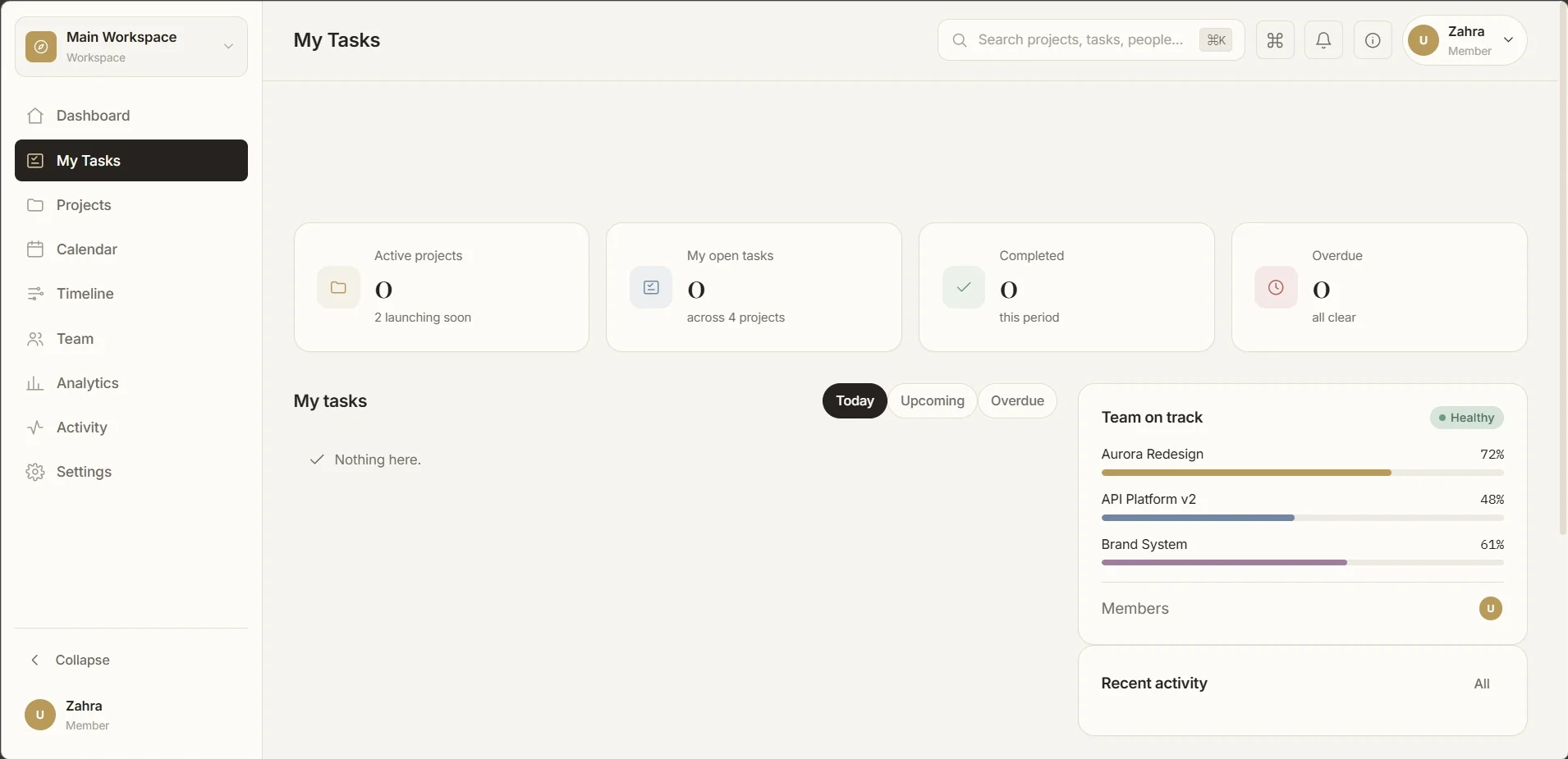Go to Projects in the sidebar
Screen dimensions: 1568x759
[131, 205]
